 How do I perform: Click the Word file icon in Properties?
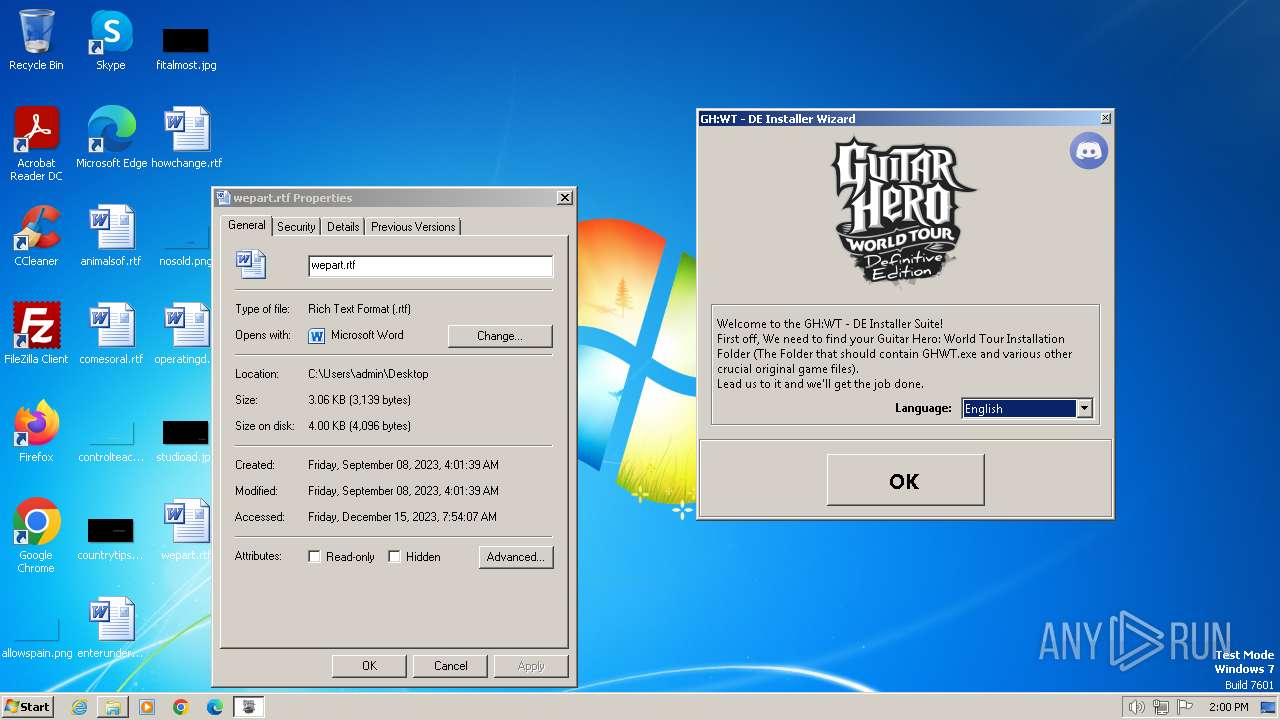251,264
